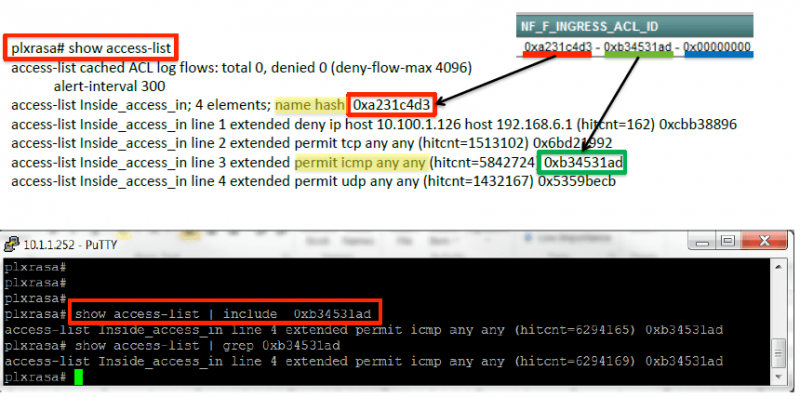Screen dimensions: 800x397
Task: Click the terminal scrollbar thumb
Action: click(x=779, y=354)
